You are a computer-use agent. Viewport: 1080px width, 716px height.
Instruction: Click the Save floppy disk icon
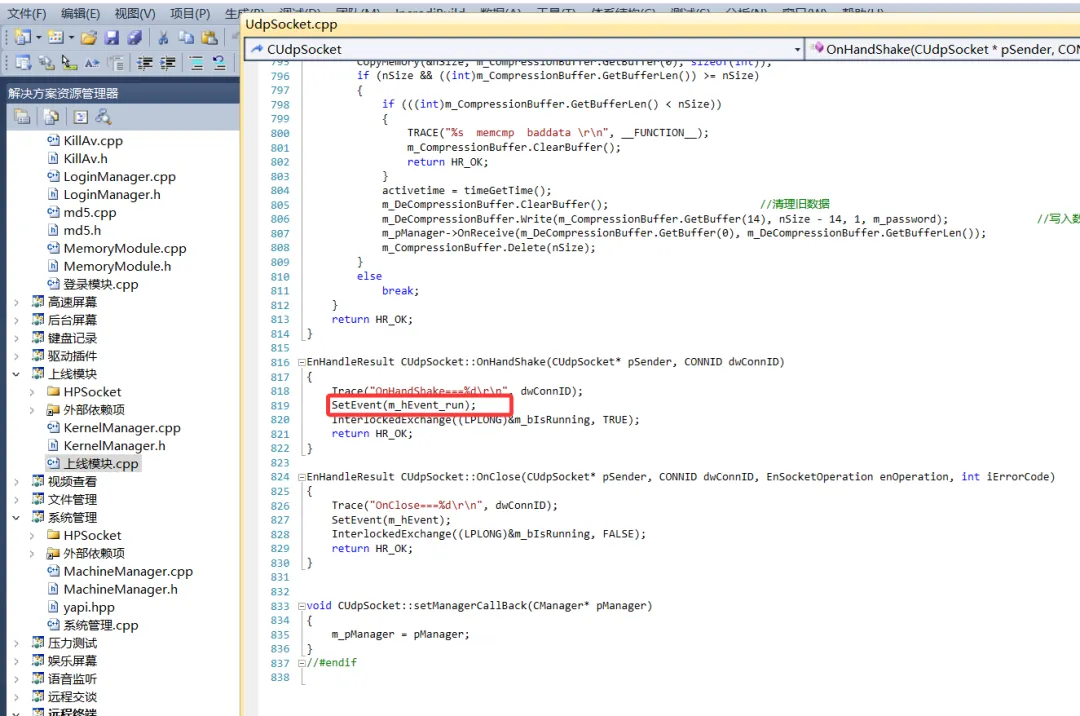(112, 37)
